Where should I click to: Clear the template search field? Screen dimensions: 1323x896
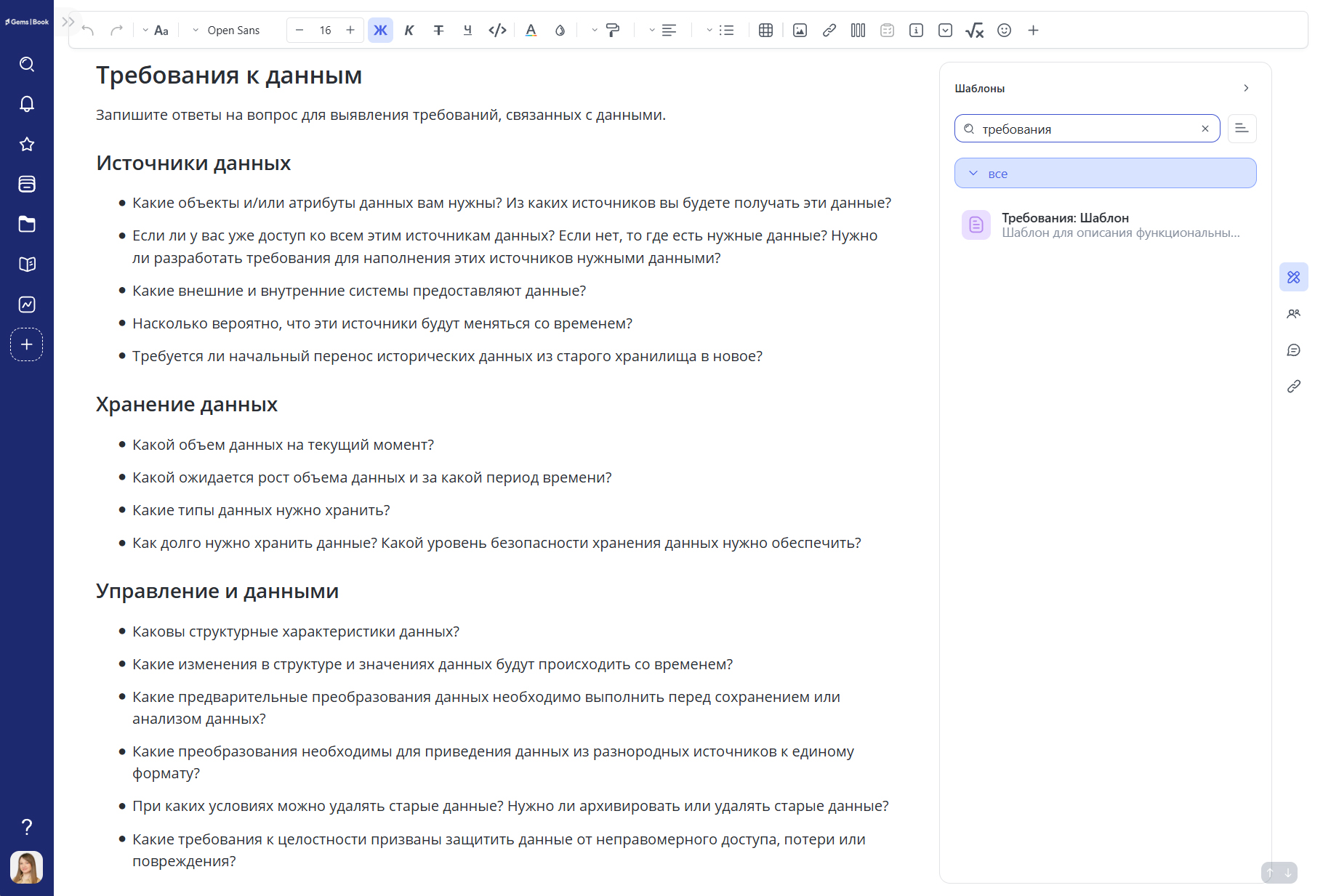click(x=1205, y=129)
